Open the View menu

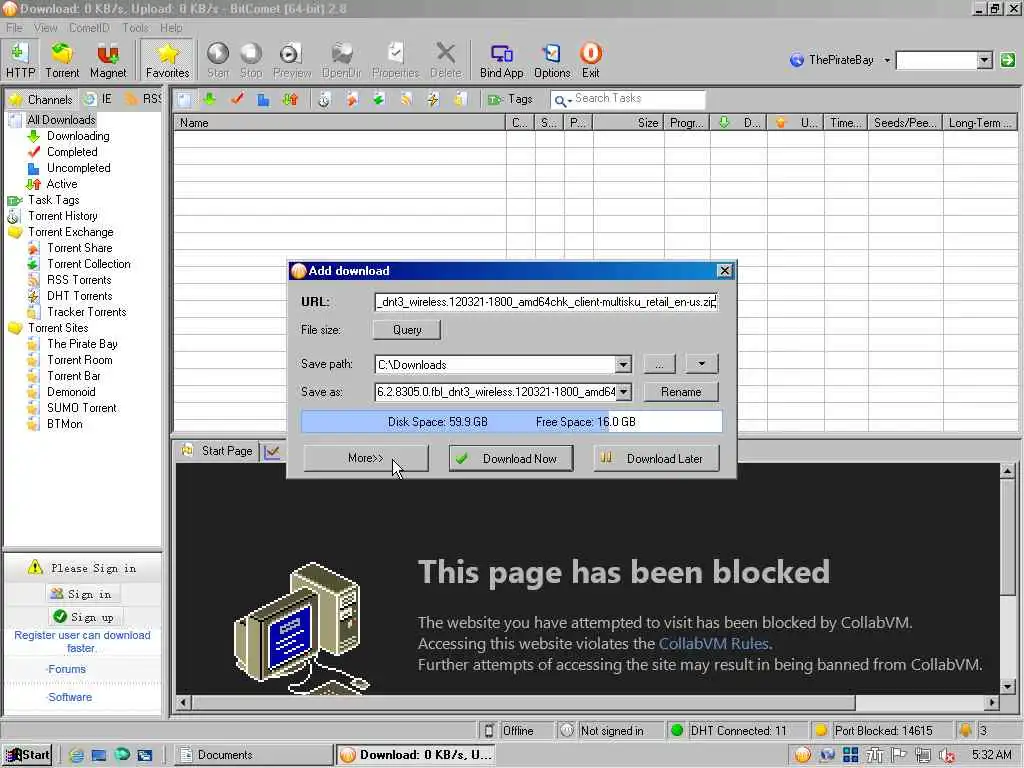(x=46, y=27)
